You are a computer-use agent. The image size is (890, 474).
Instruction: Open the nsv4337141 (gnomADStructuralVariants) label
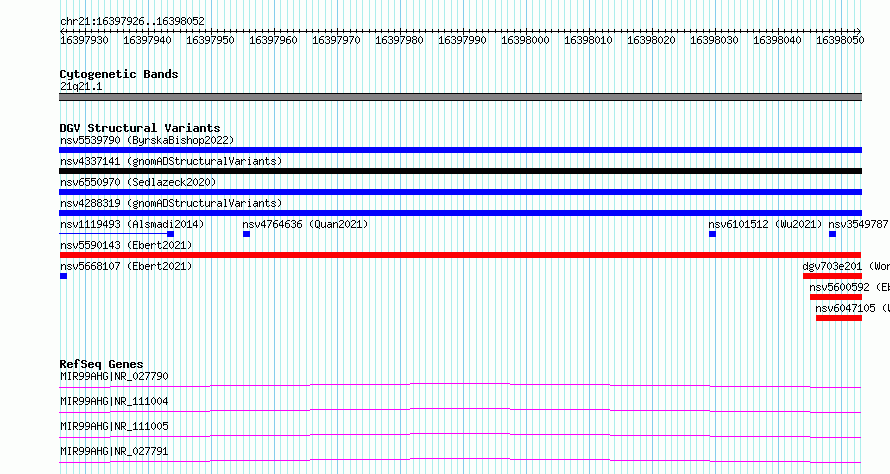point(171,161)
